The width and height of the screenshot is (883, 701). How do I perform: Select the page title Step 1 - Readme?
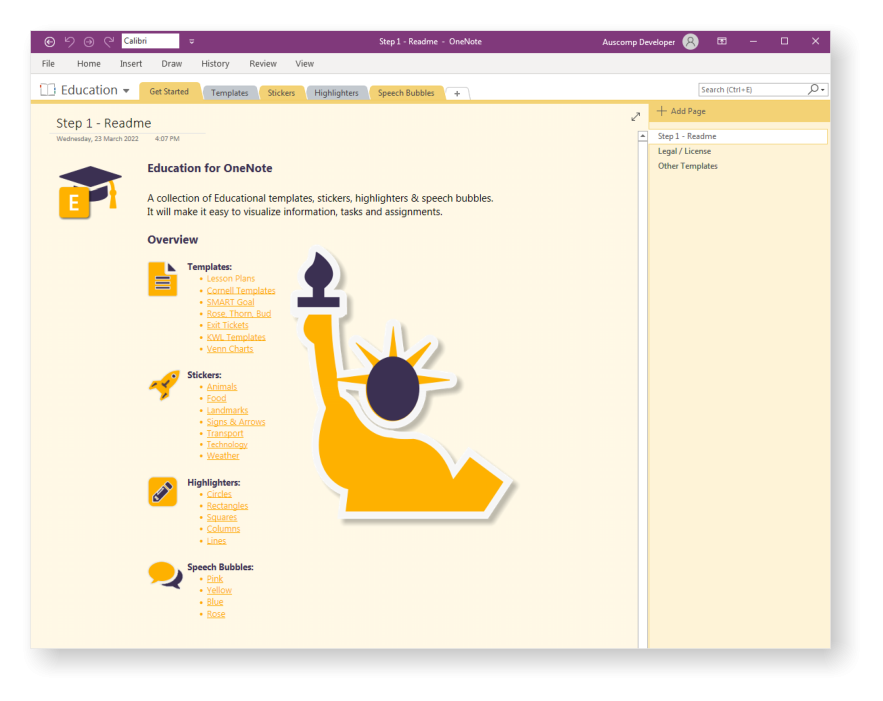(104, 123)
